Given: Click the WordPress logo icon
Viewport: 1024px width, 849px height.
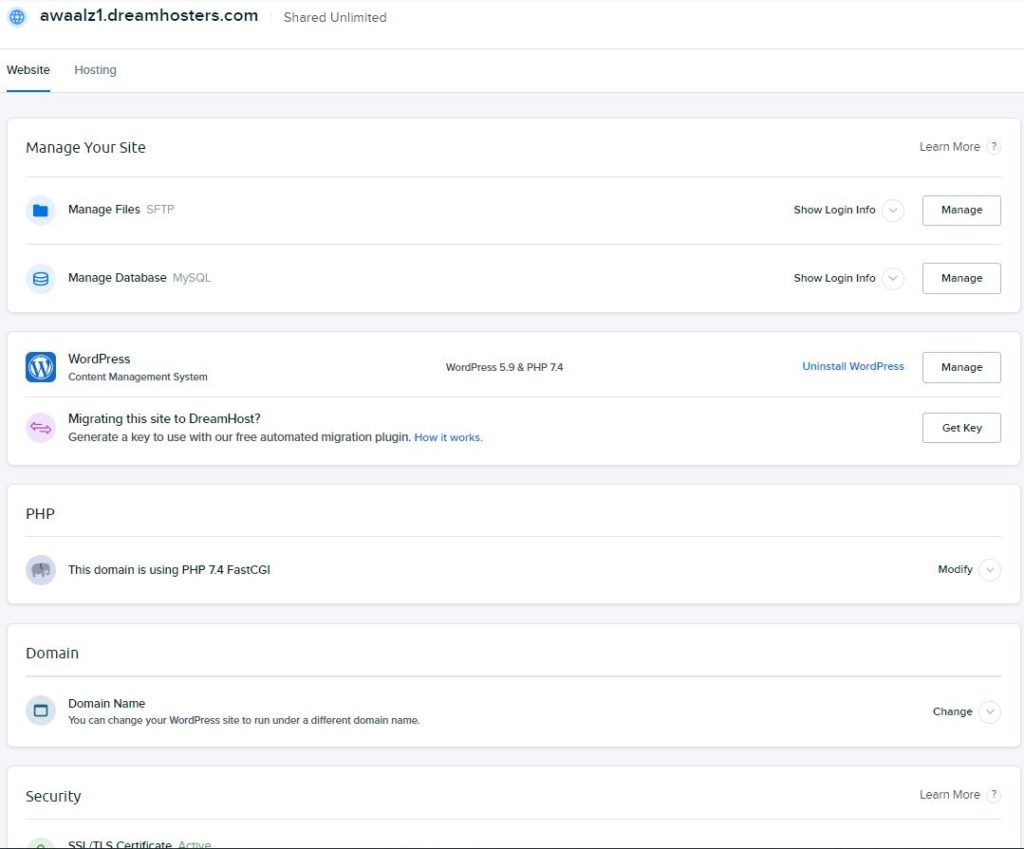Looking at the screenshot, I should (40, 367).
